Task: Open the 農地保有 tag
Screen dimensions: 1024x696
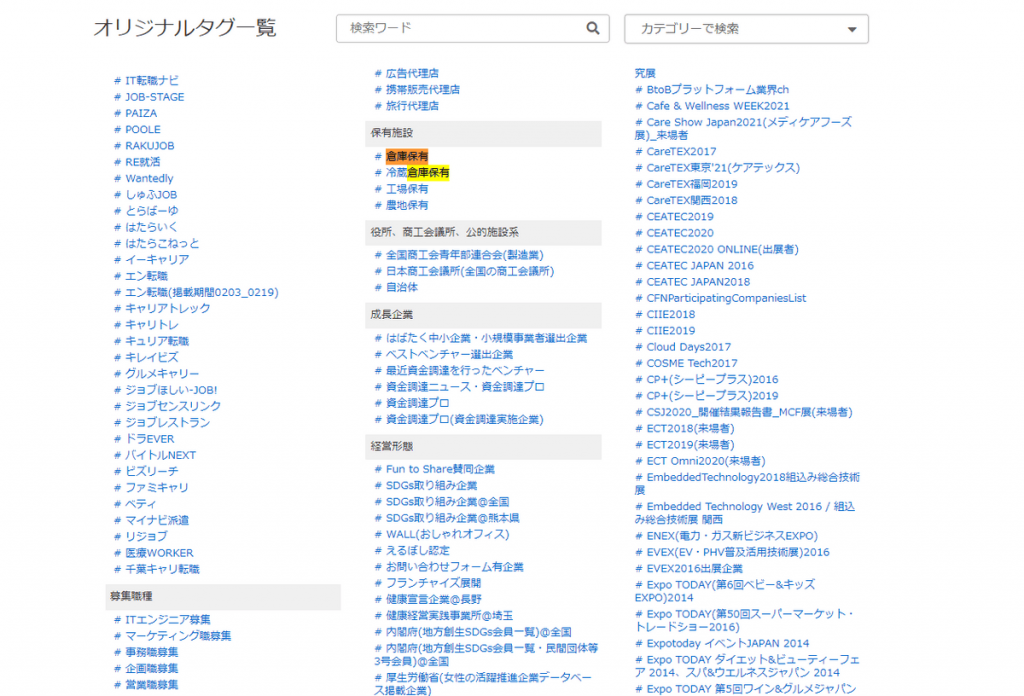Action: point(407,205)
